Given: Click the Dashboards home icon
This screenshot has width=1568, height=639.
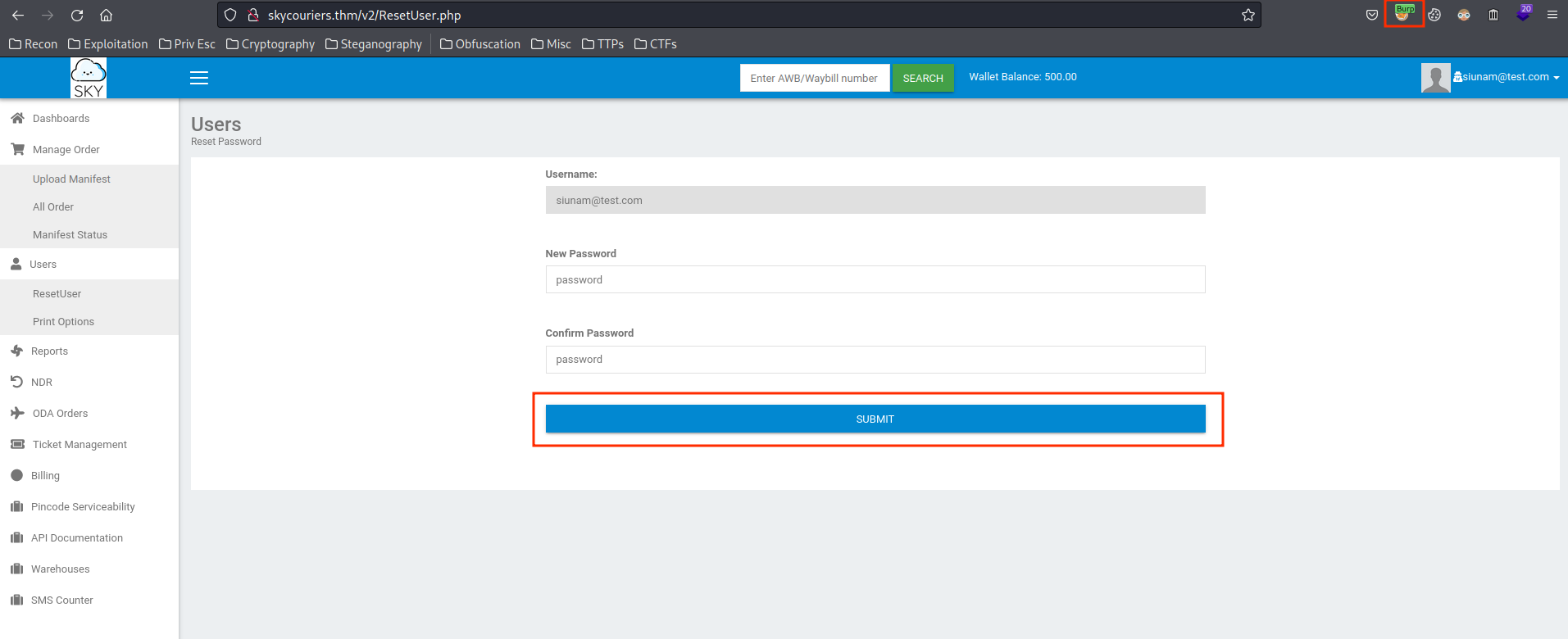Looking at the screenshot, I should (17, 118).
